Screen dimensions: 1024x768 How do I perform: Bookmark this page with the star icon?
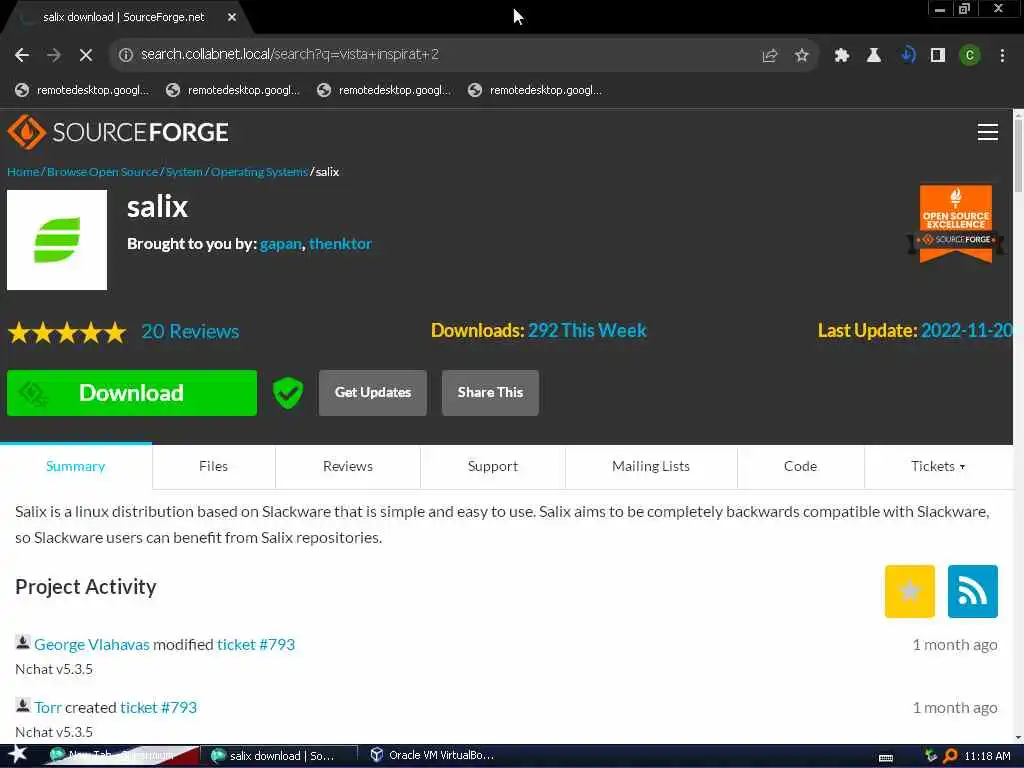[802, 56]
